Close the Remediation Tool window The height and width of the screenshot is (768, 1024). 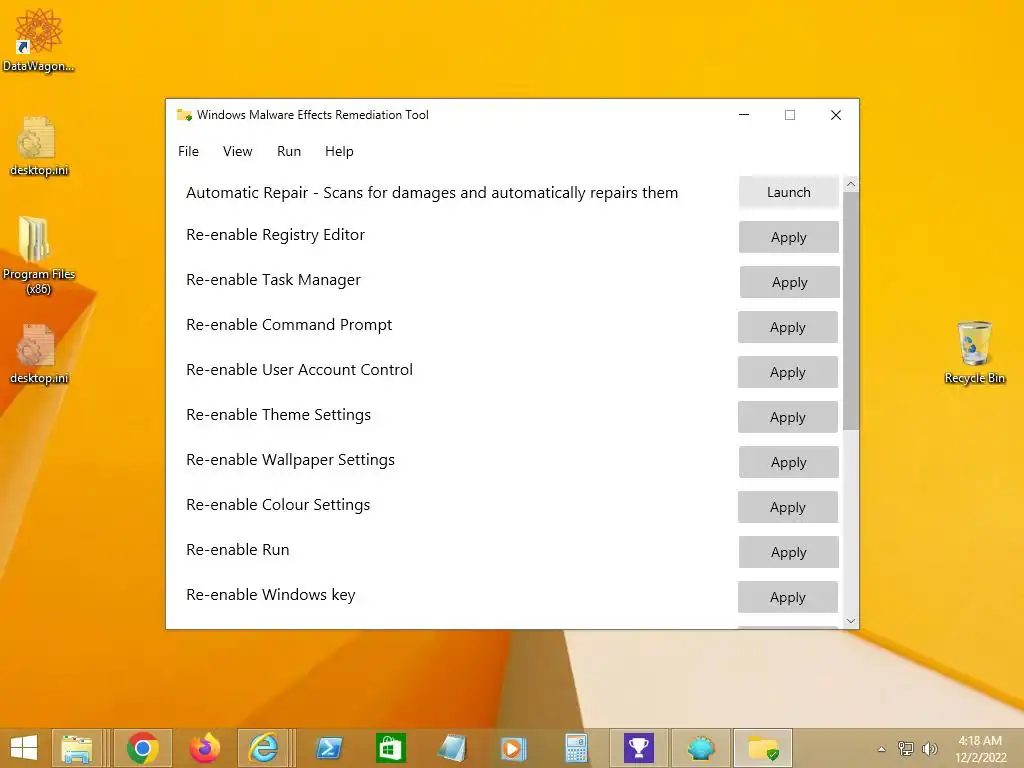(835, 115)
